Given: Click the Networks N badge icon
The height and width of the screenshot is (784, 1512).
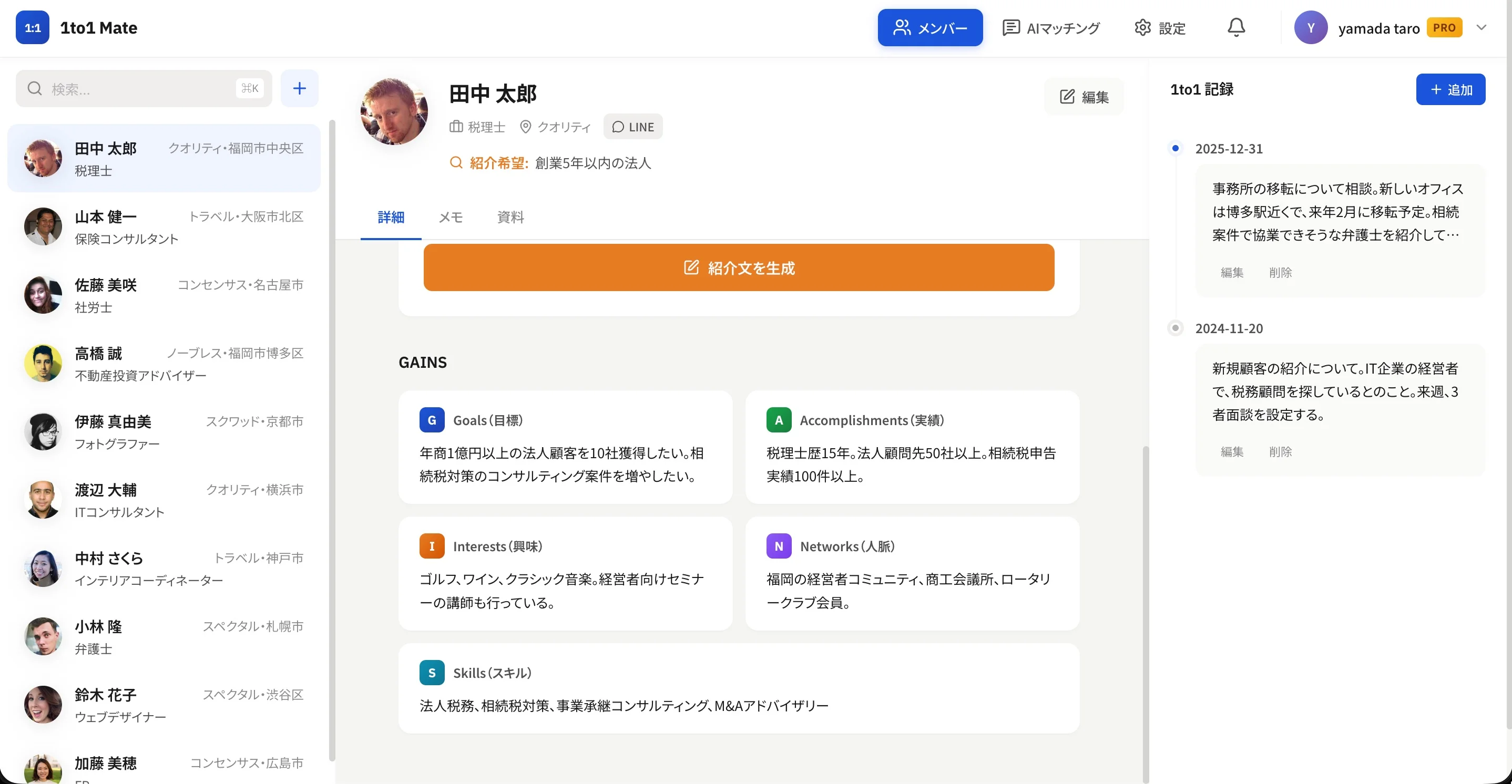Looking at the screenshot, I should click(x=778, y=546).
